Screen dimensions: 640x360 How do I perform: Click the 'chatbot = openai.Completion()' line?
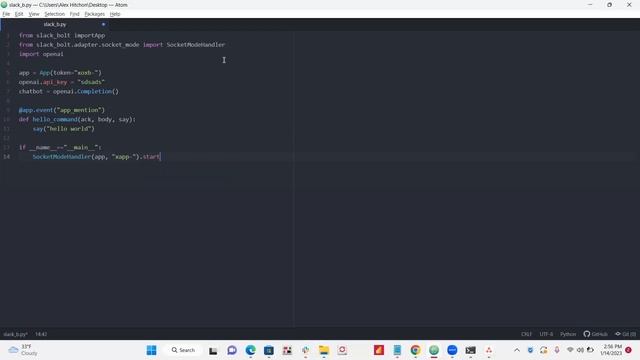click(69, 91)
